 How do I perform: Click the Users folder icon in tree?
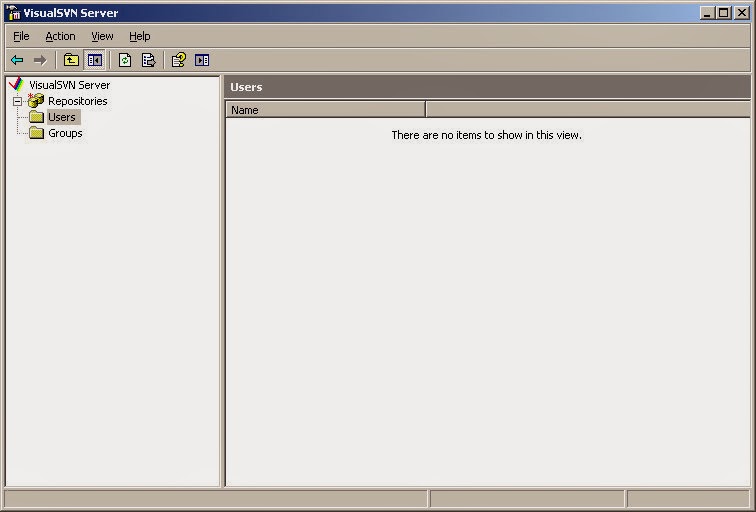click(x=36, y=117)
